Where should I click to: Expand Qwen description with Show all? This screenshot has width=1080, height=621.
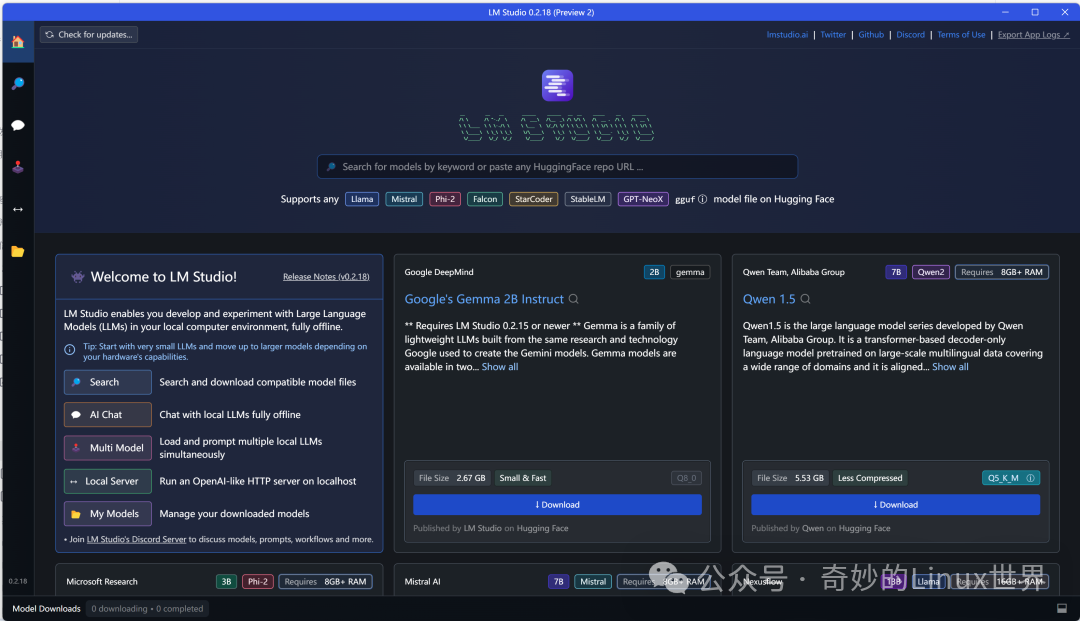tap(950, 367)
